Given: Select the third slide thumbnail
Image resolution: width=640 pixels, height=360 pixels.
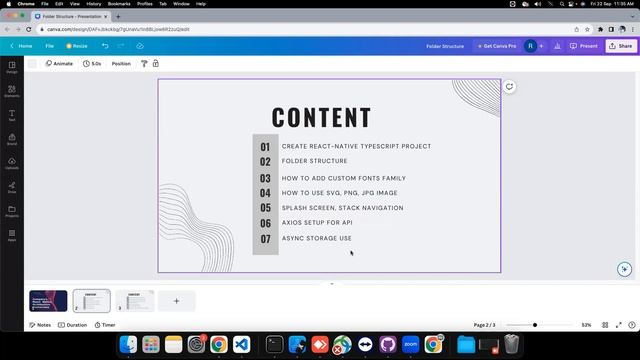Looking at the screenshot, I should tap(135, 301).
